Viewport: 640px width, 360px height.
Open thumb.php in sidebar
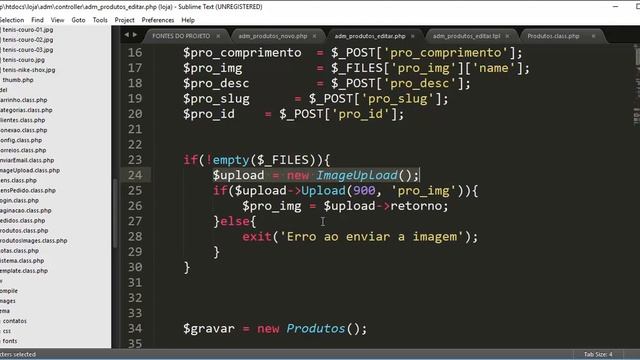(18, 80)
